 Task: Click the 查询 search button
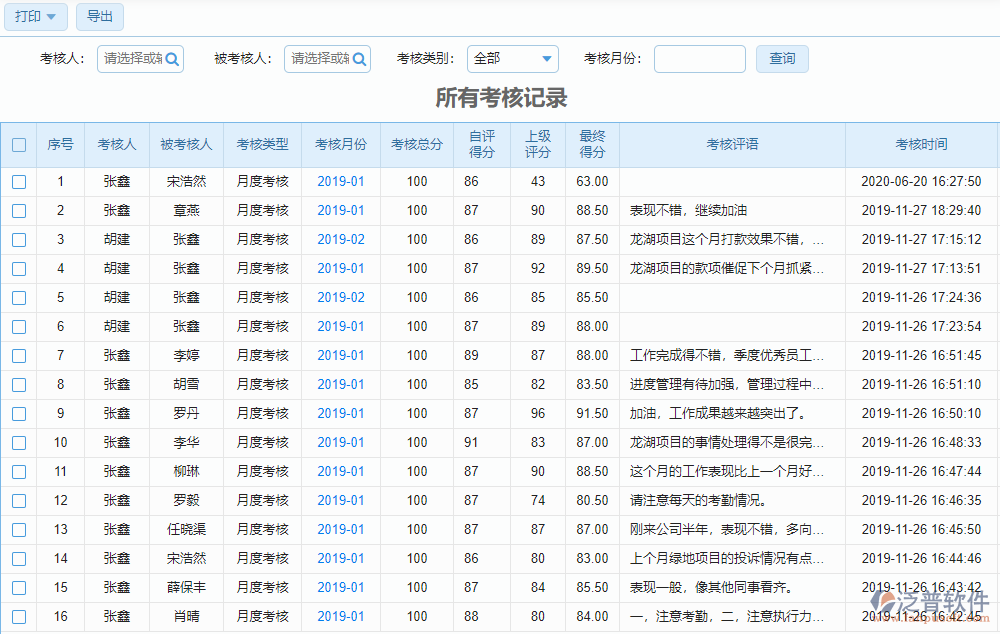coord(782,58)
